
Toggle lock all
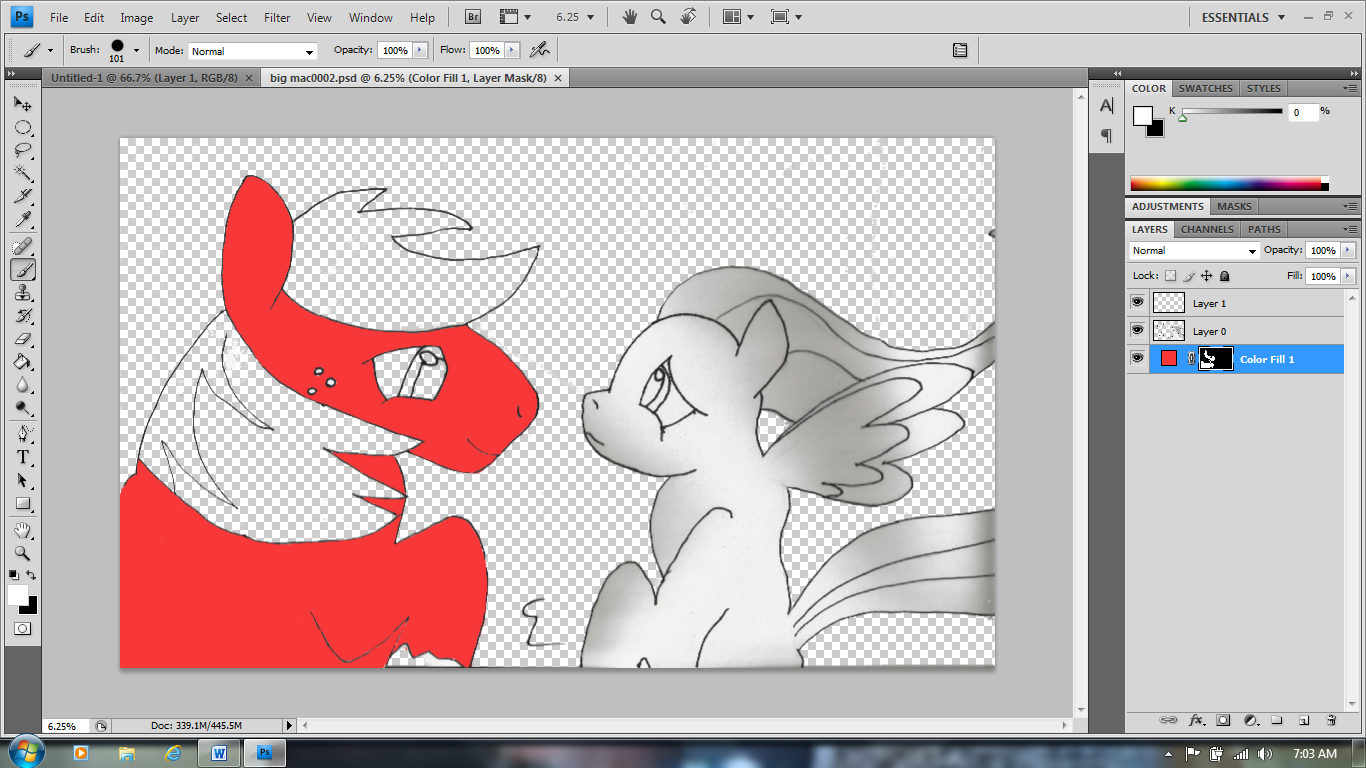[1225, 276]
